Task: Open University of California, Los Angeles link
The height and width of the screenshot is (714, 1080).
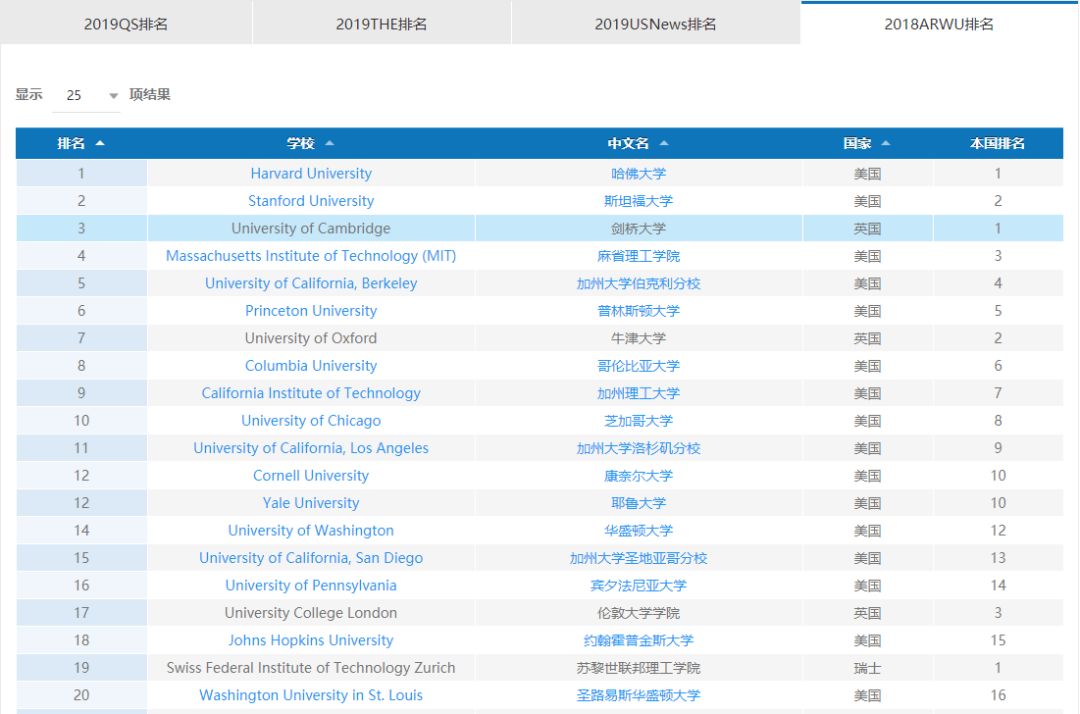Action: point(311,448)
